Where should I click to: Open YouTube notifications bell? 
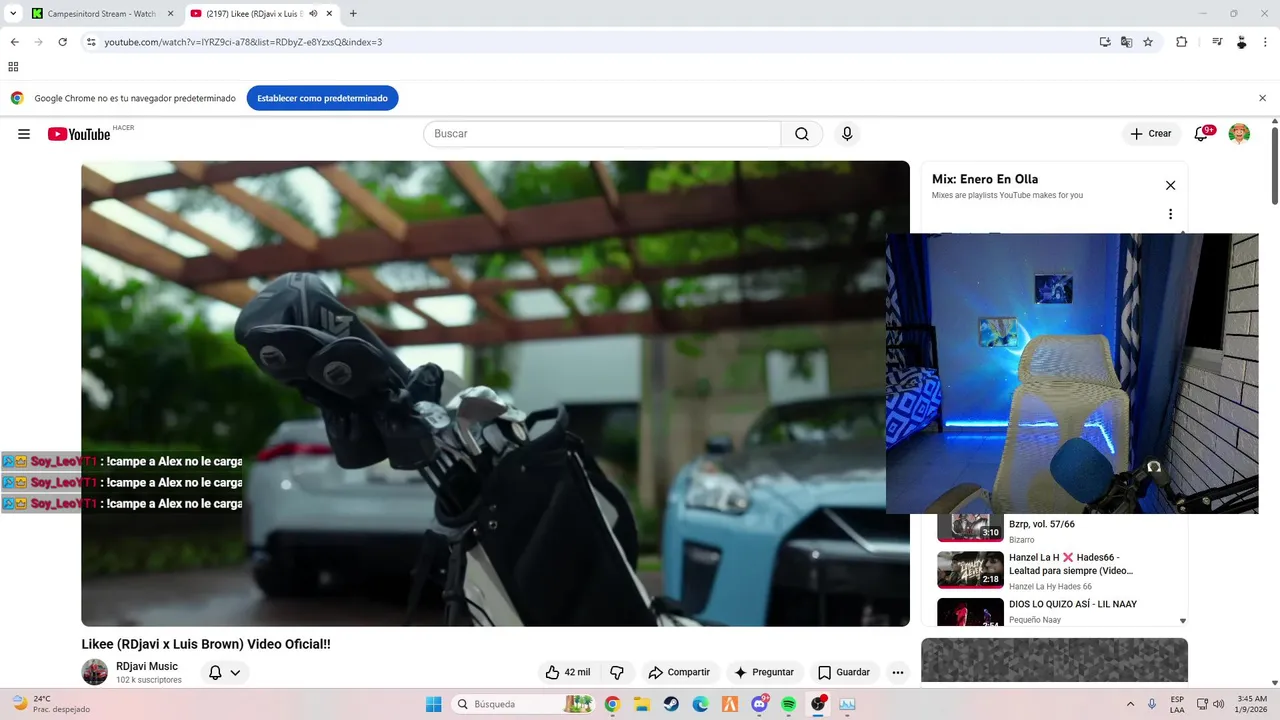[1201, 134]
